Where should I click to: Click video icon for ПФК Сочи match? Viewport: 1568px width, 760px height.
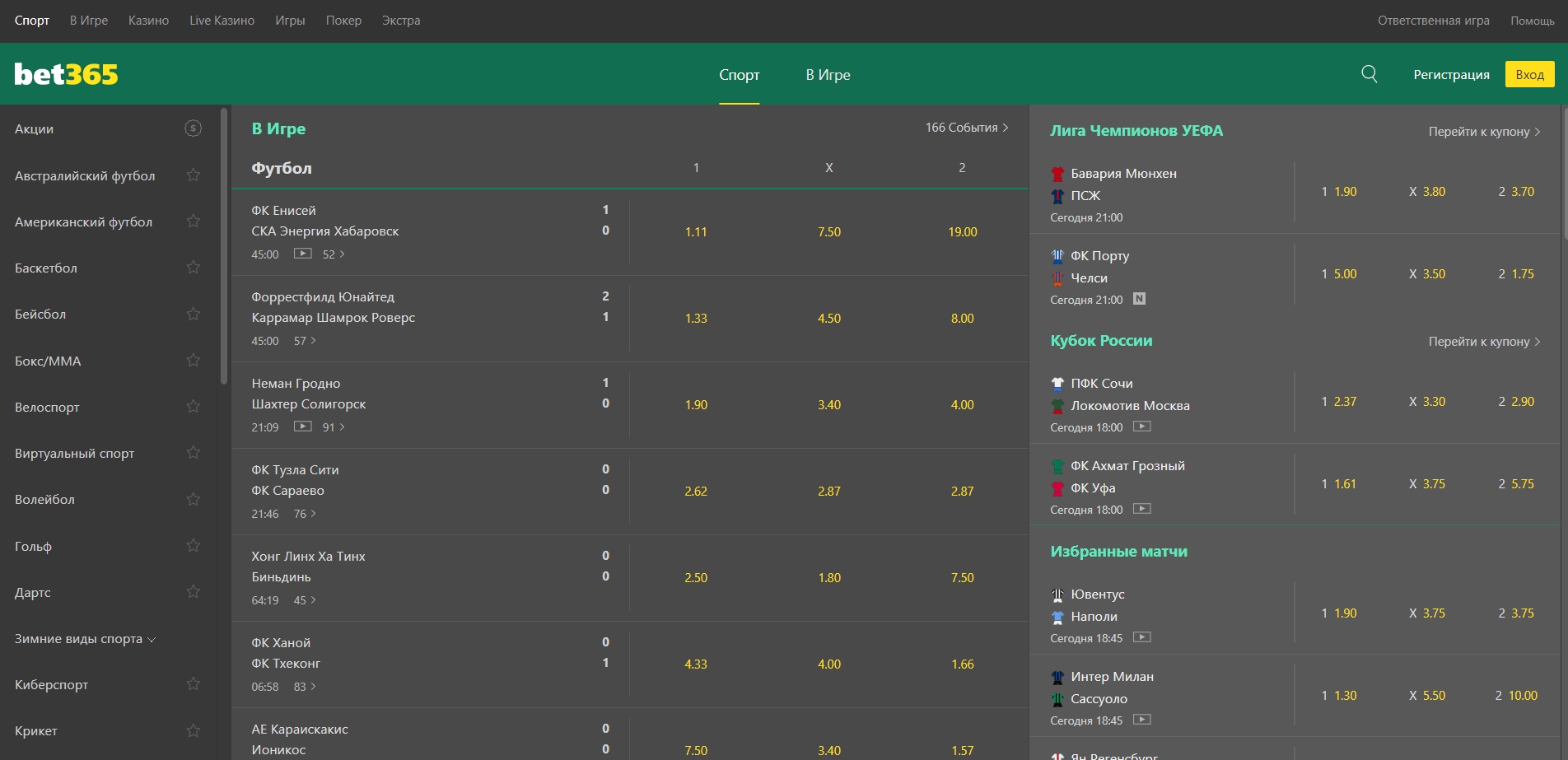pyautogui.click(x=1142, y=427)
